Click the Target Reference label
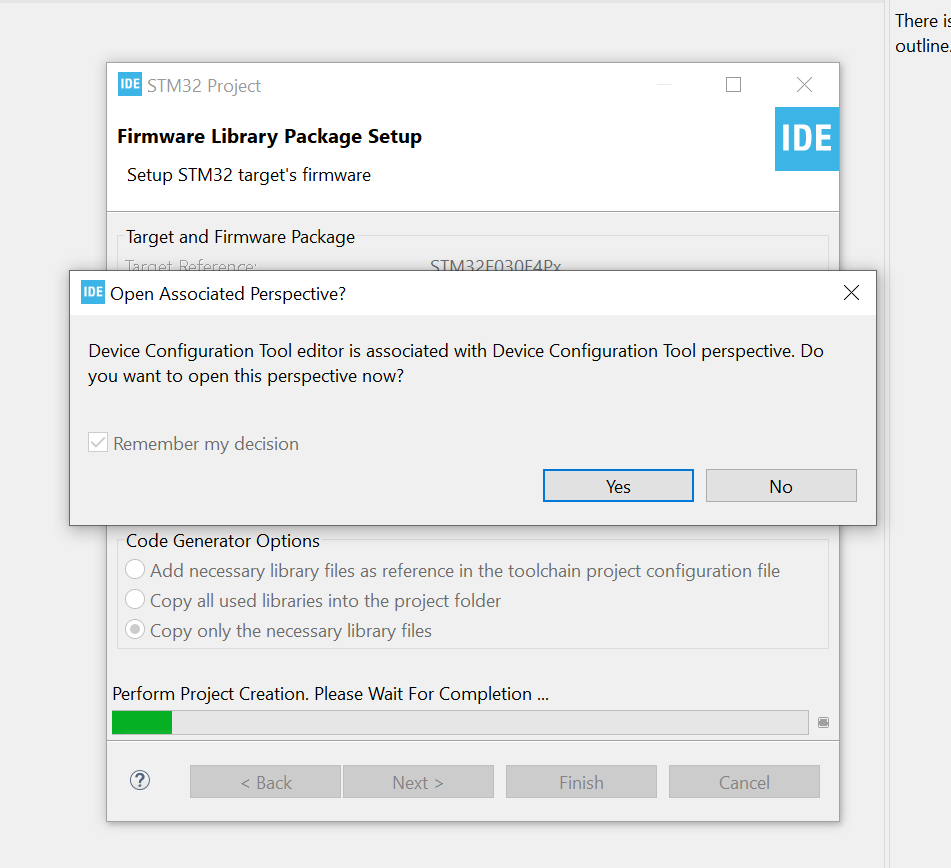Viewport: 951px width, 868px height. (191, 265)
